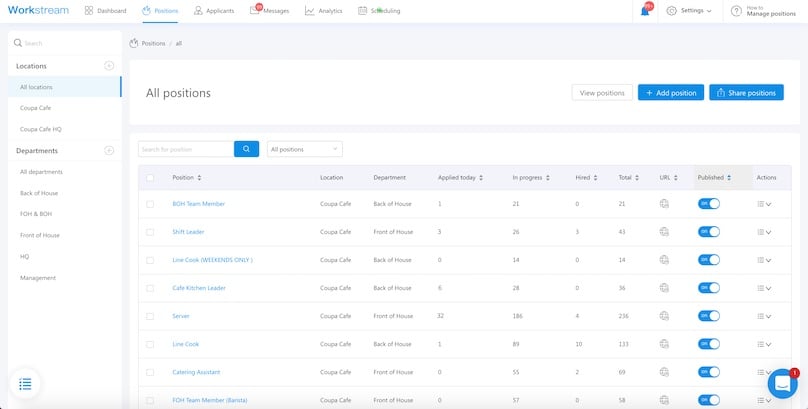Add a new location with plus icon
The height and width of the screenshot is (409, 808).
pos(109,66)
